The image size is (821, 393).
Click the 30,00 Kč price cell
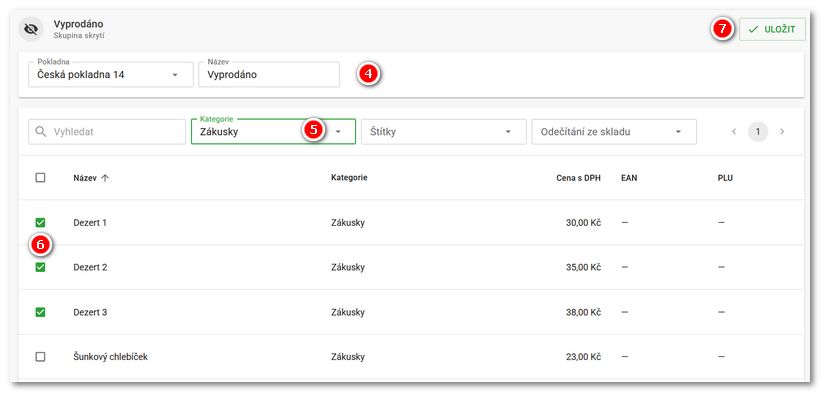coord(583,222)
